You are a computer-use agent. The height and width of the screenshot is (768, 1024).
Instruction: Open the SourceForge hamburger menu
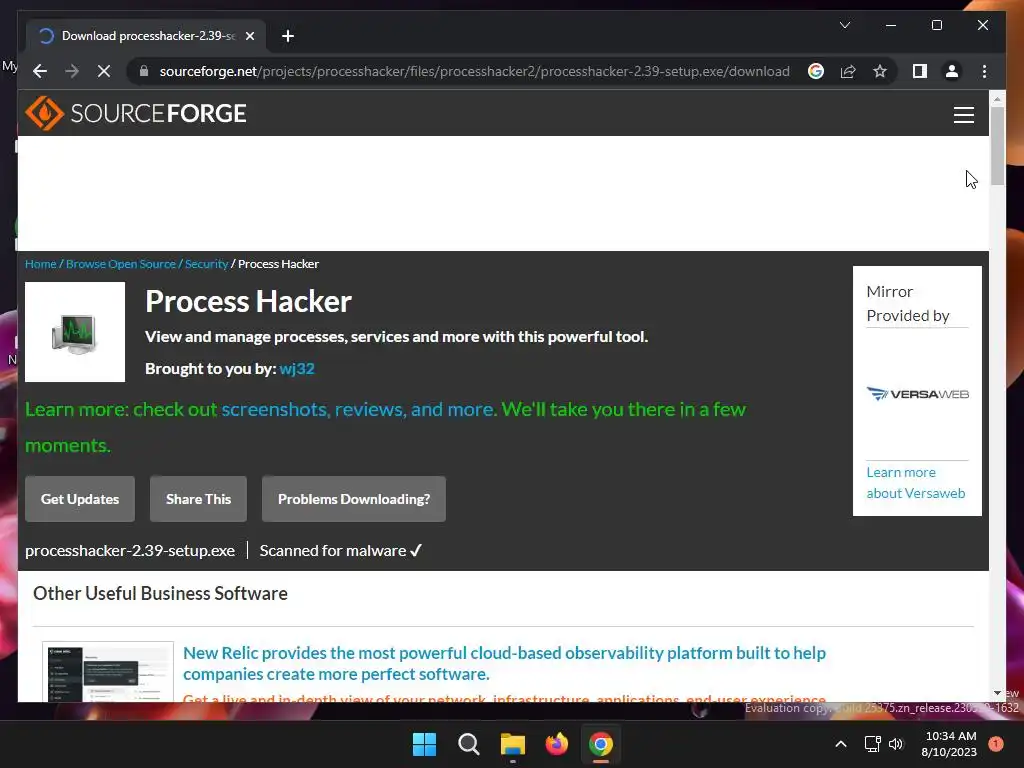[x=963, y=114]
